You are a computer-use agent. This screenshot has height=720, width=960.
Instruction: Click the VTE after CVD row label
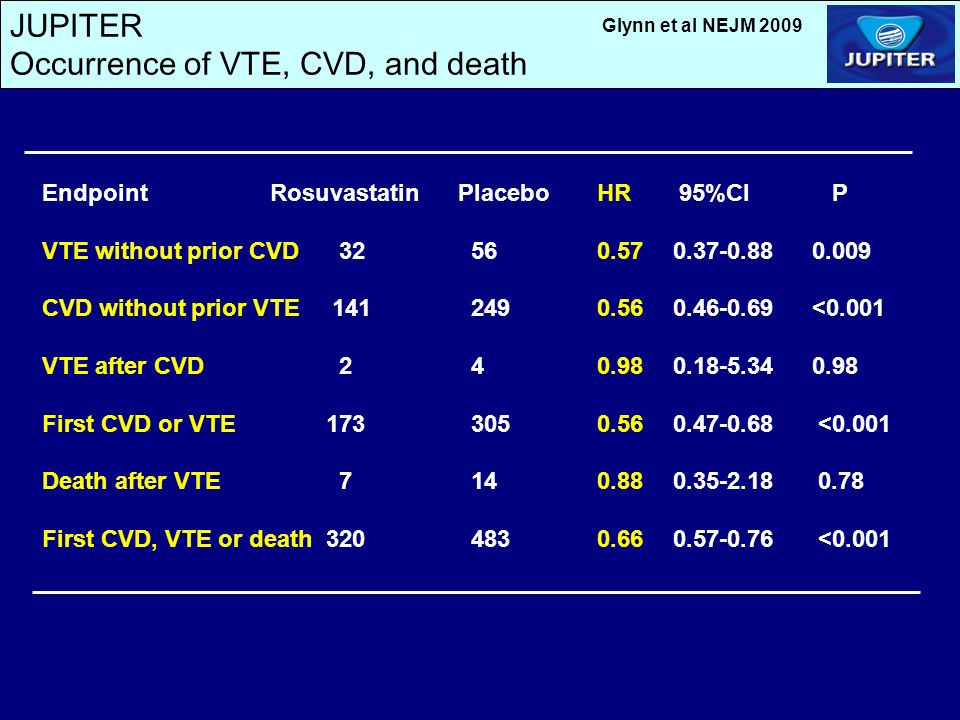[x=122, y=366]
